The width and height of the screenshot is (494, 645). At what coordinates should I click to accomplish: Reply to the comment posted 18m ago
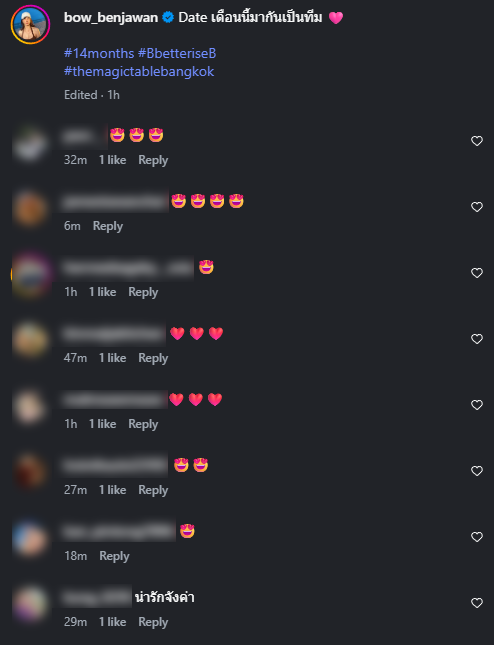pos(114,556)
